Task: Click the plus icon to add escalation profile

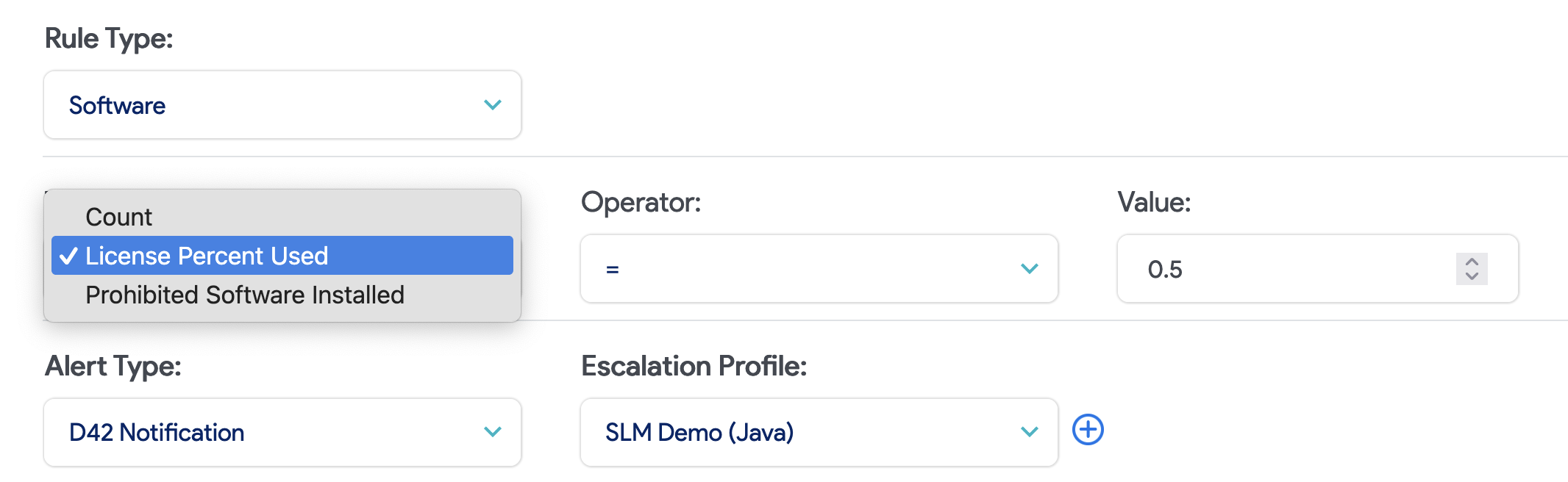Action: pyautogui.click(x=1088, y=431)
